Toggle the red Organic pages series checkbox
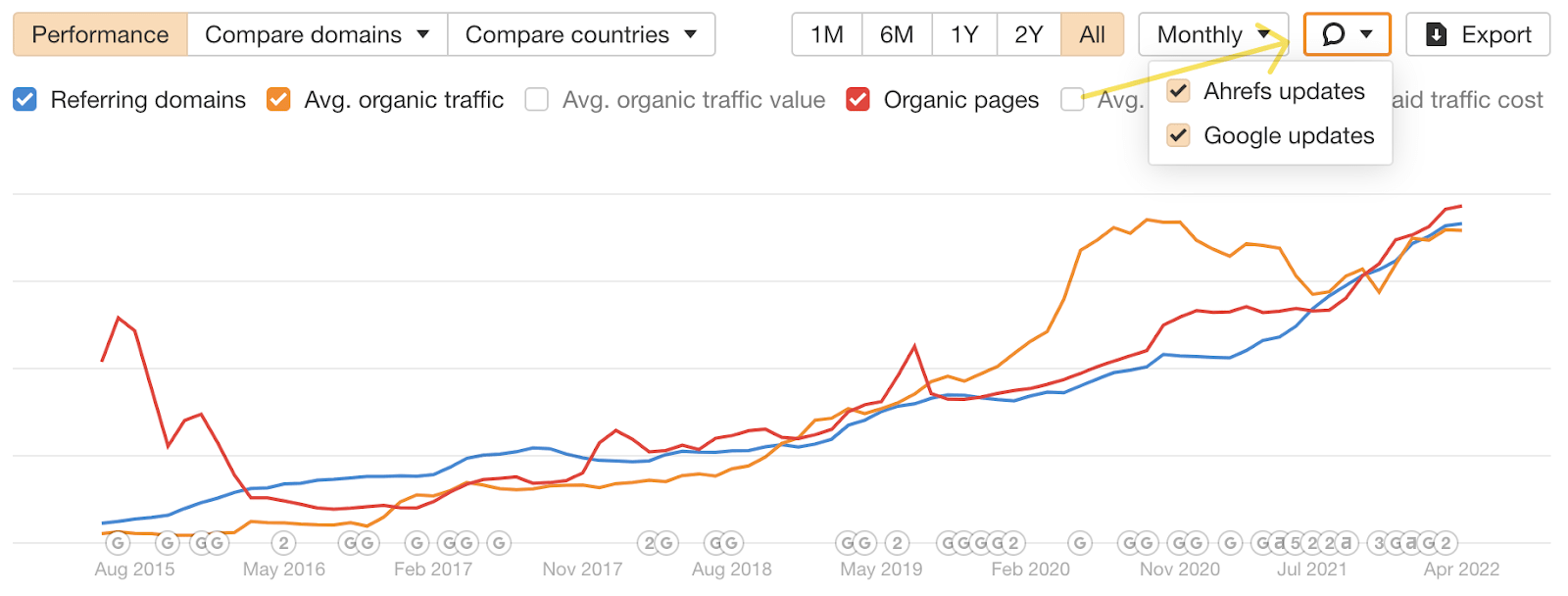This screenshot has height=596, width=1568. 858,100
